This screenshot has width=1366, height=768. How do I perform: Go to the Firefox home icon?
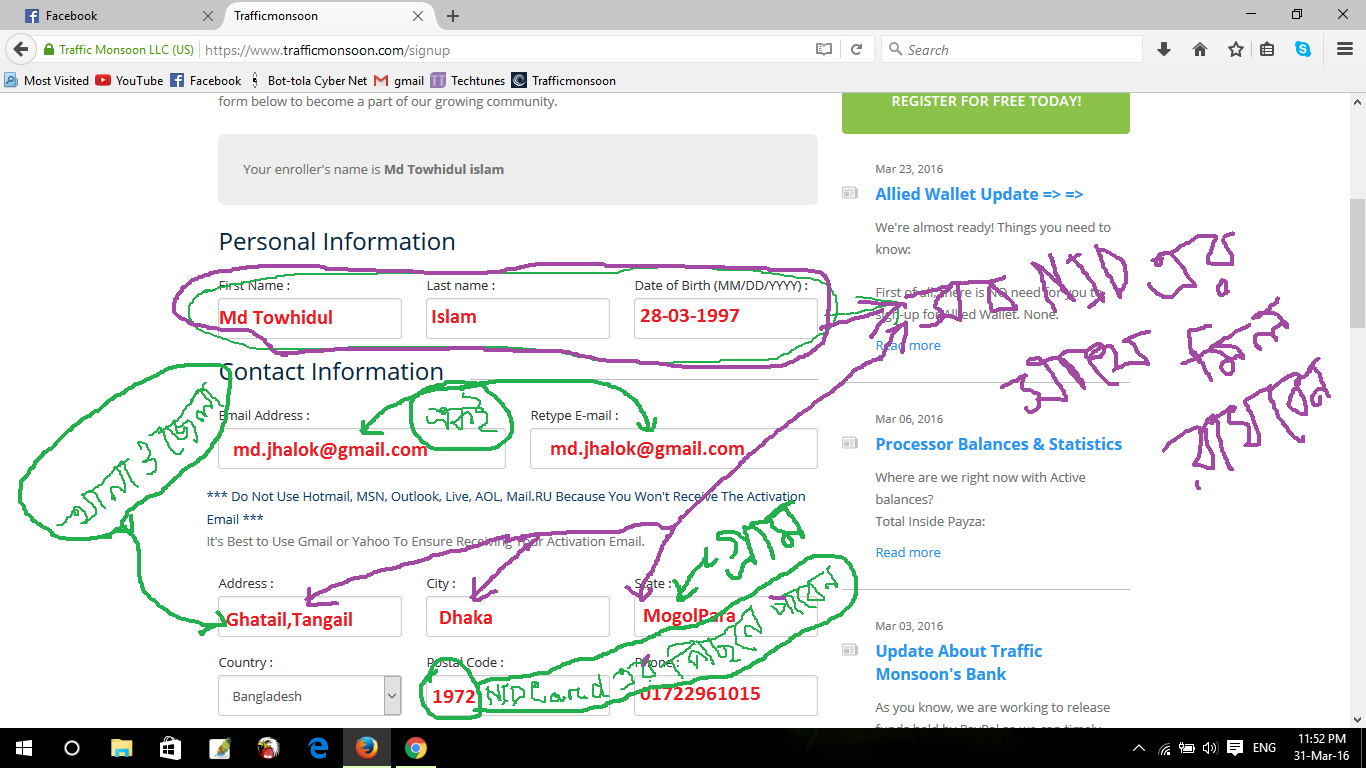click(1200, 49)
